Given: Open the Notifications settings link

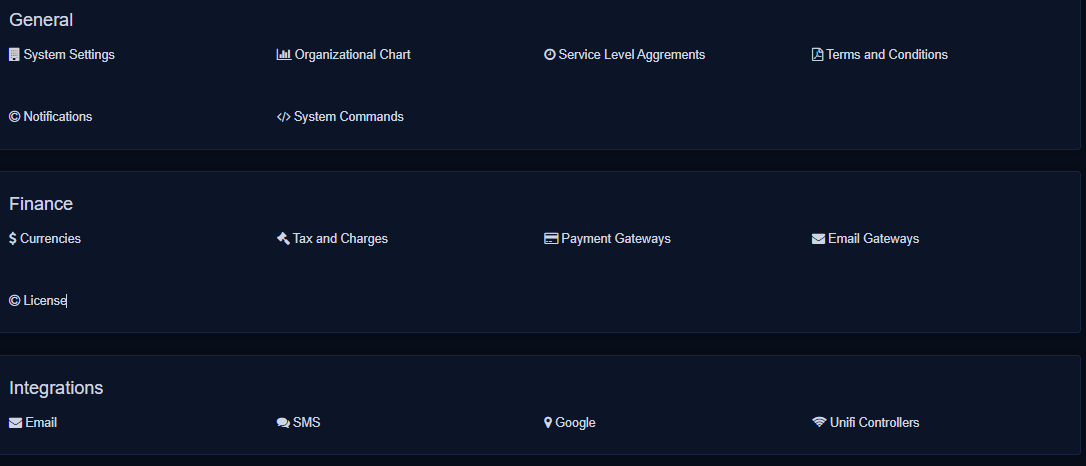Looking at the screenshot, I should coord(57,117).
